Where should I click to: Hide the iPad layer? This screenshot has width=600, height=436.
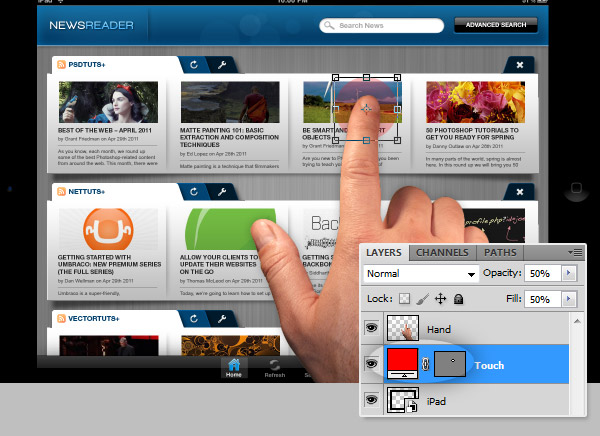pos(372,400)
